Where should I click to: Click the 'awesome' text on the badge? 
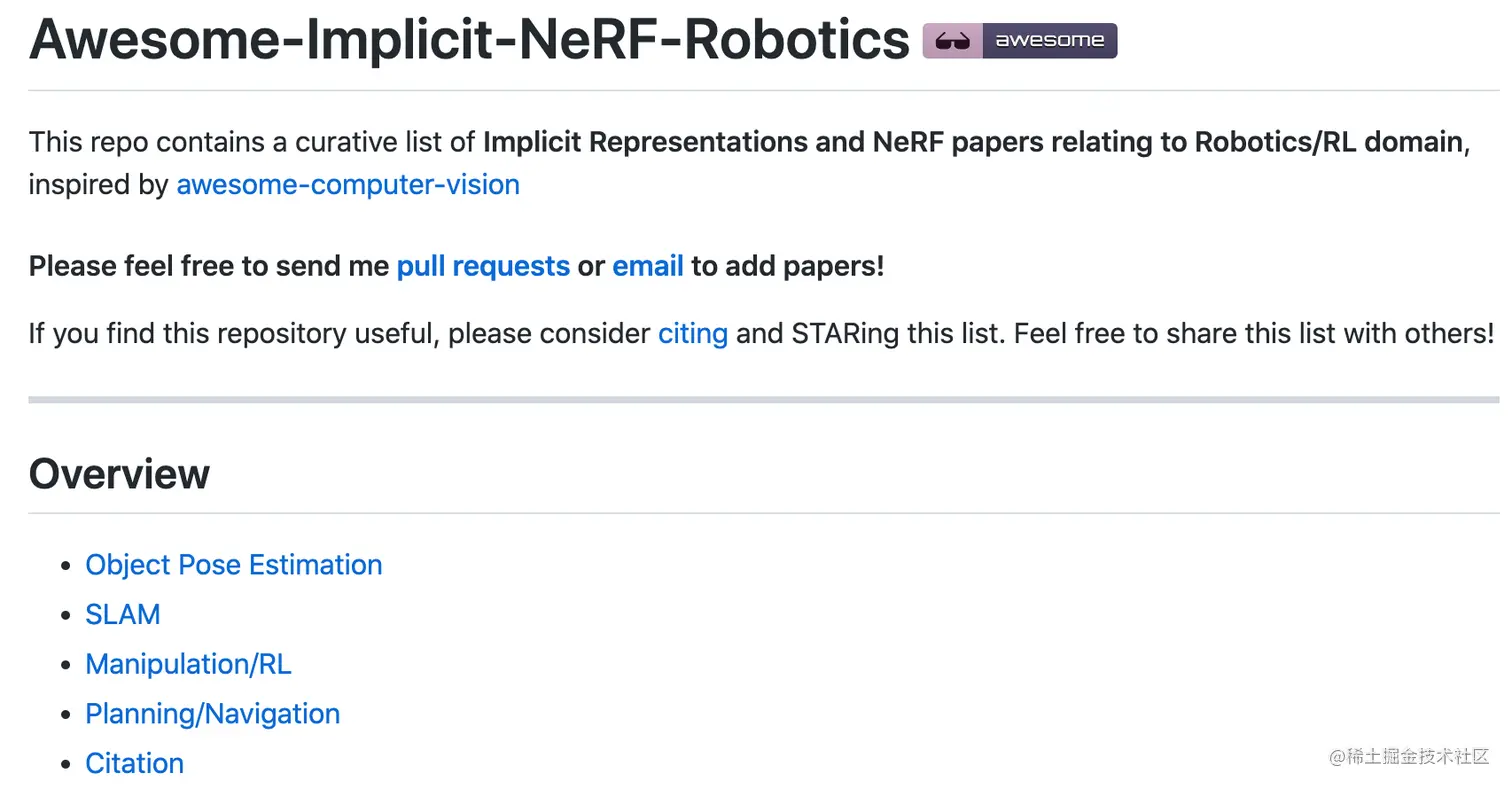(1049, 41)
